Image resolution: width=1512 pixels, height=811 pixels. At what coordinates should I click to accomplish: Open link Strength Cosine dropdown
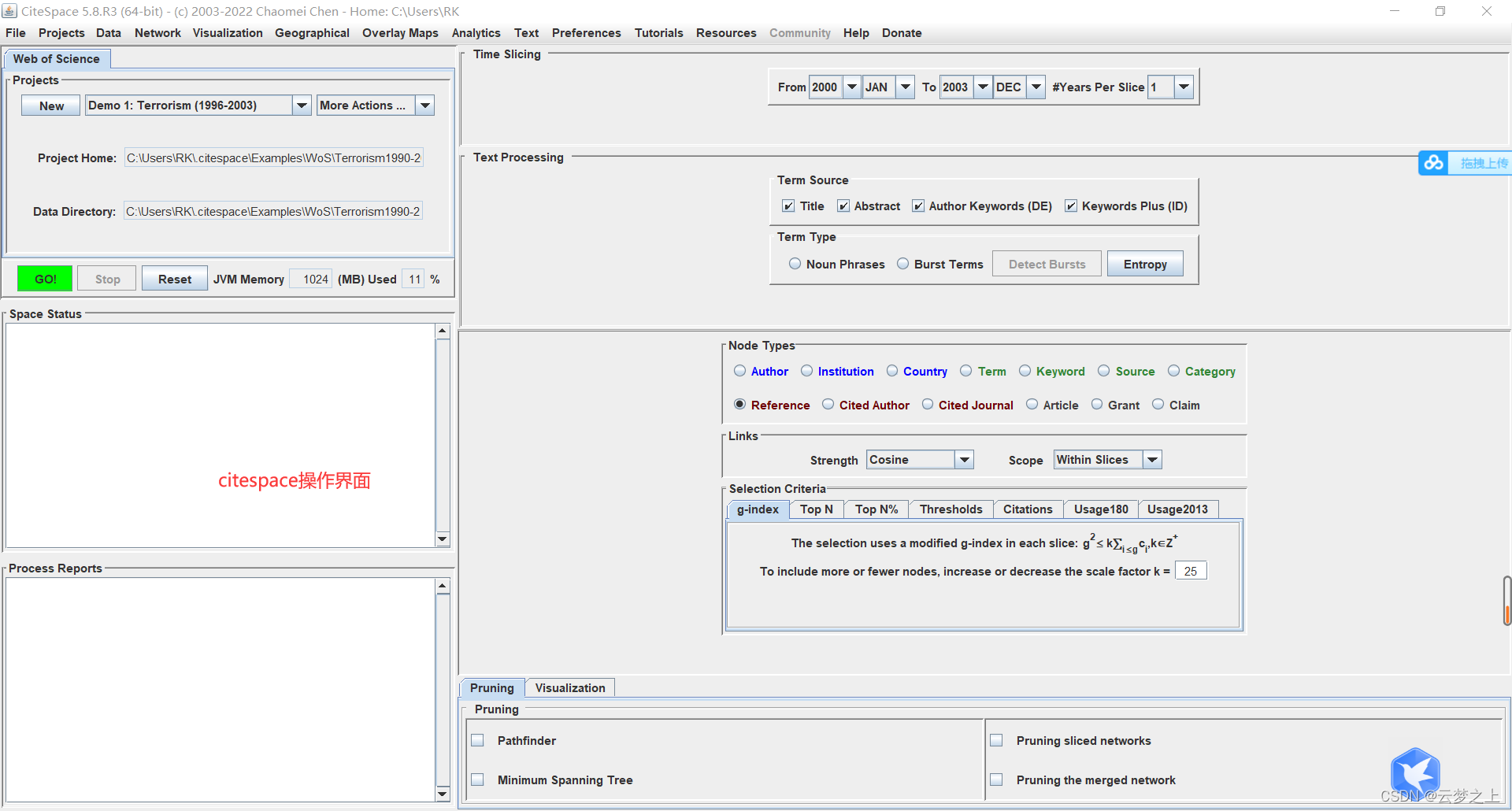(x=964, y=460)
